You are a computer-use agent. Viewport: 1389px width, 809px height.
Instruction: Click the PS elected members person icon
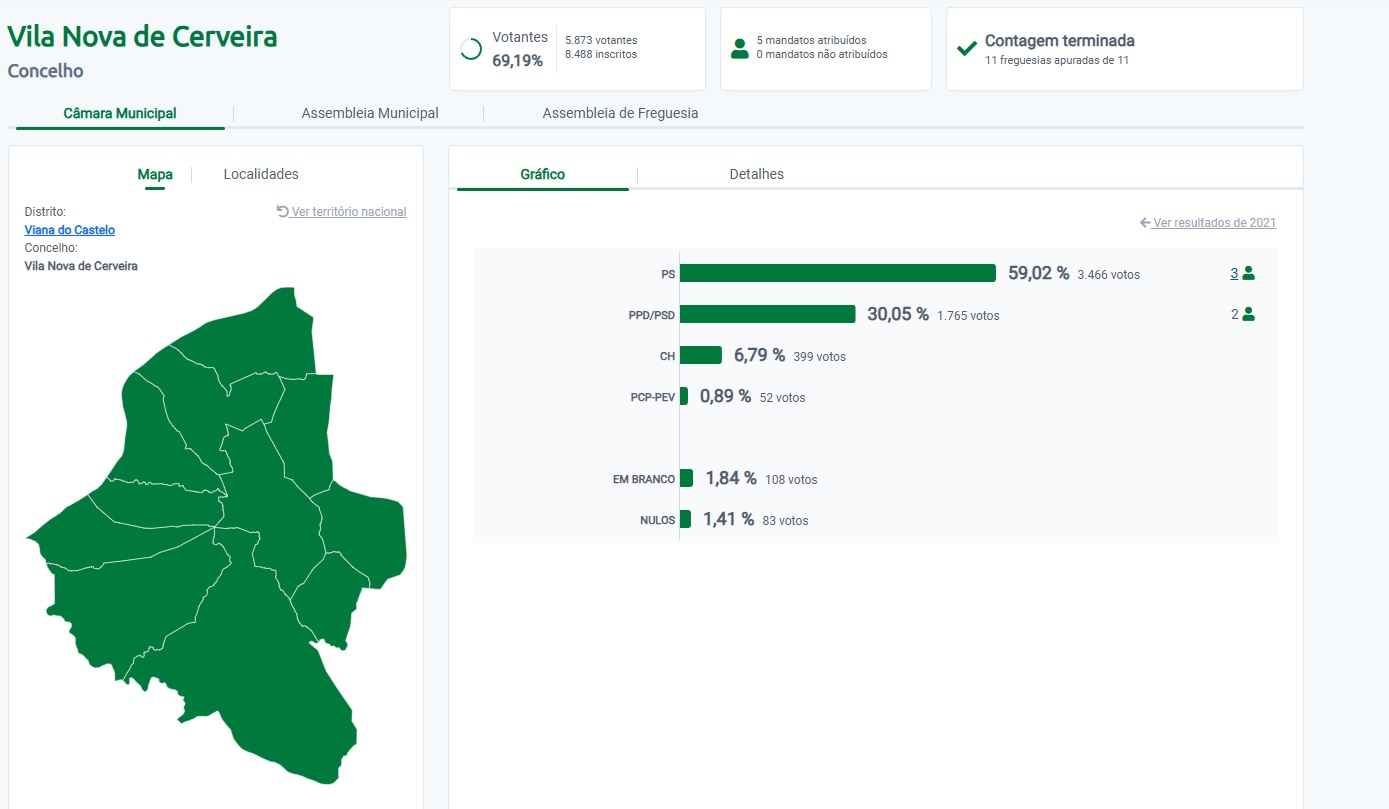1248,273
